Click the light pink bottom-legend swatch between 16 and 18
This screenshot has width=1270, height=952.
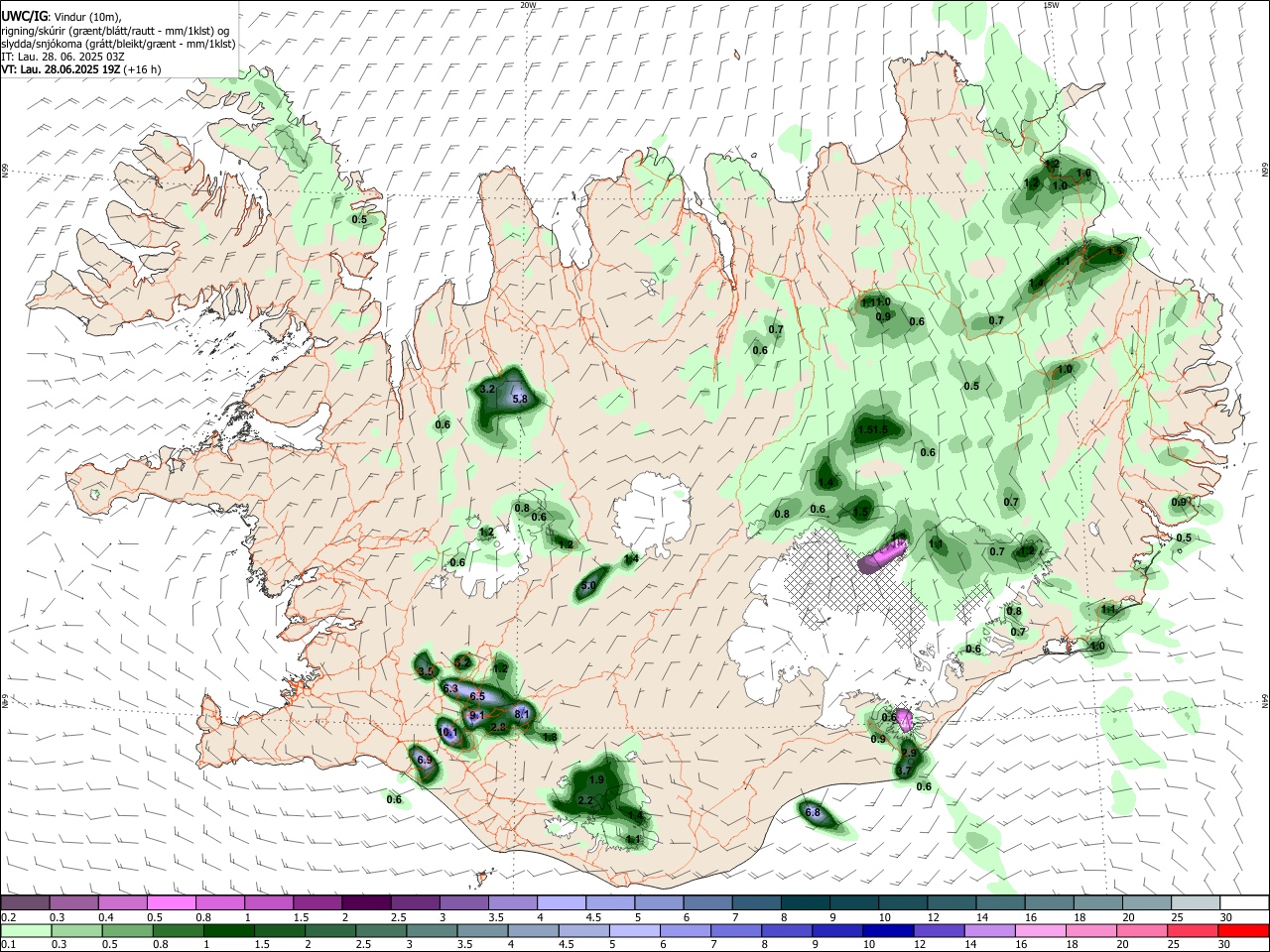coord(1041,930)
